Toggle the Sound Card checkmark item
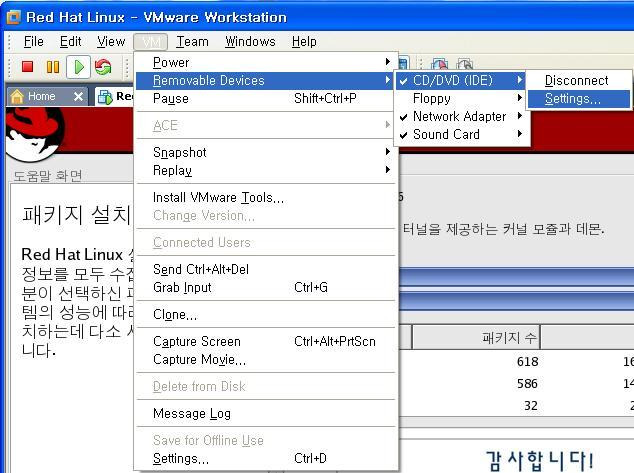The width and height of the screenshot is (634, 473). (461, 134)
